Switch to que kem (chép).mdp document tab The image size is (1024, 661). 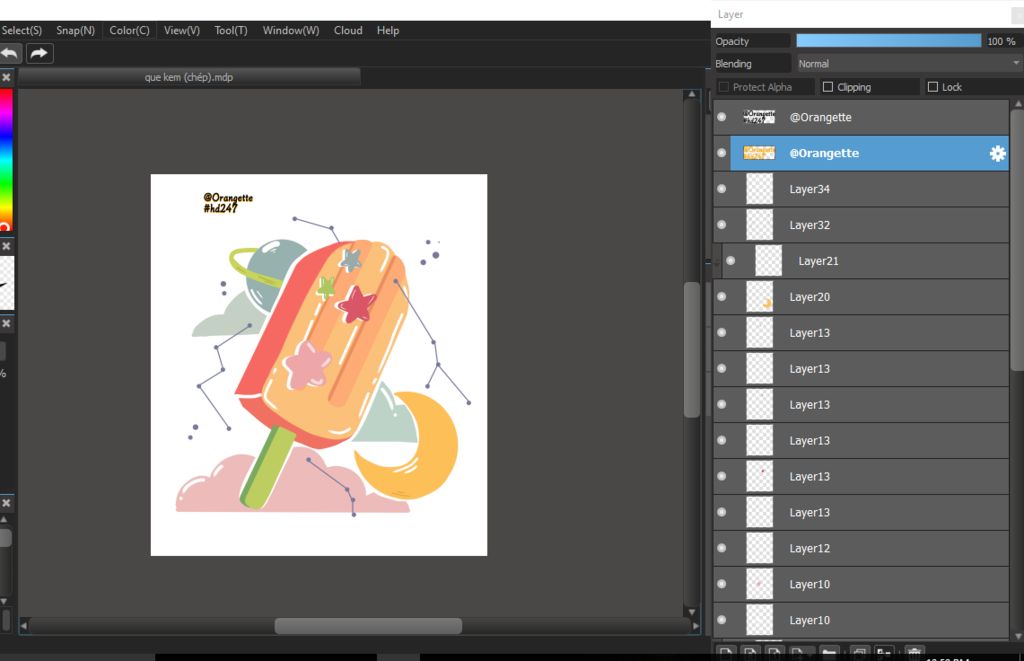click(x=189, y=77)
